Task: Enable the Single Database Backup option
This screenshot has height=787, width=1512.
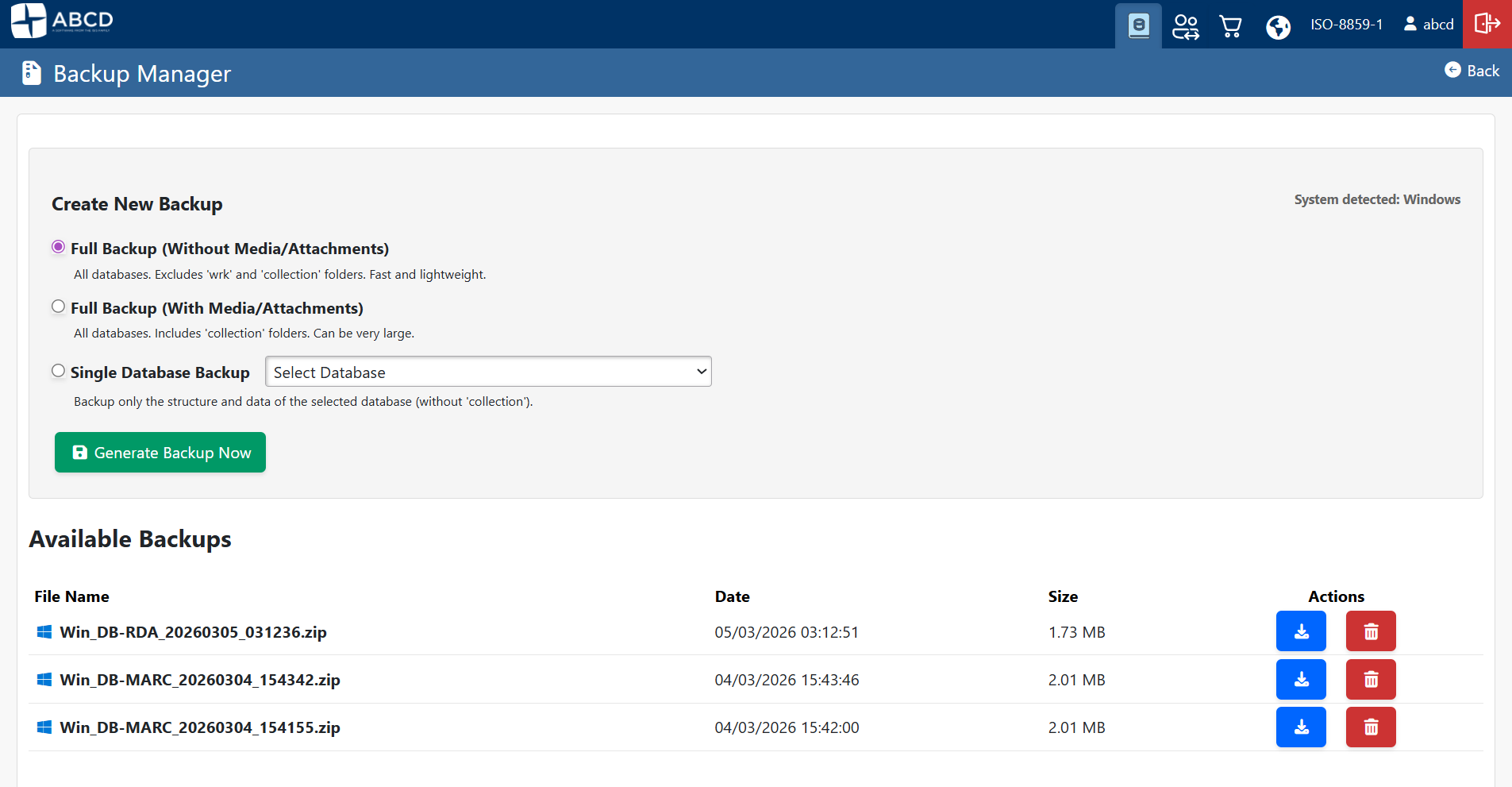Action: [57, 369]
